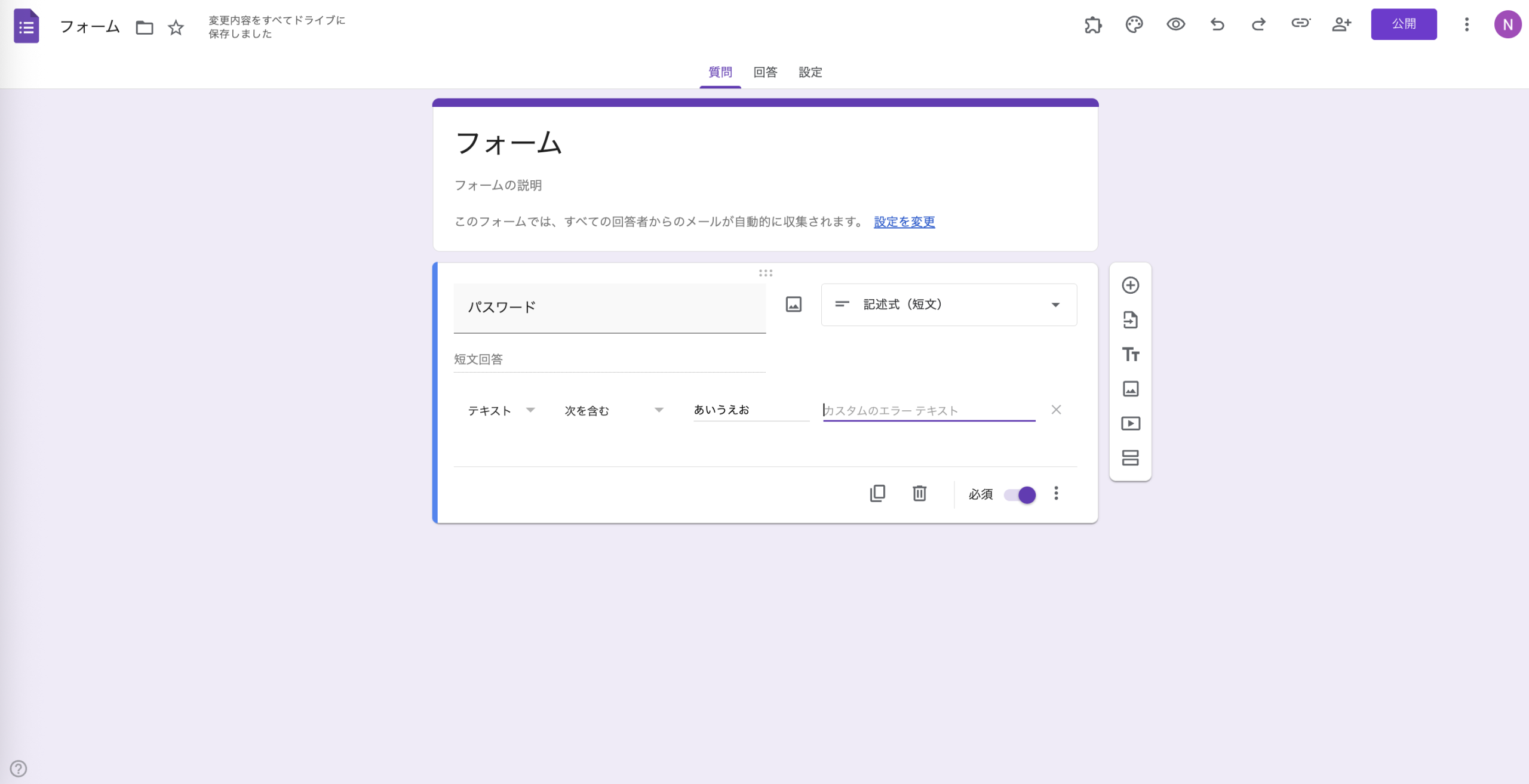The height and width of the screenshot is (784, 1529).
Task: Undo the last change
Action: [1217, 24]
